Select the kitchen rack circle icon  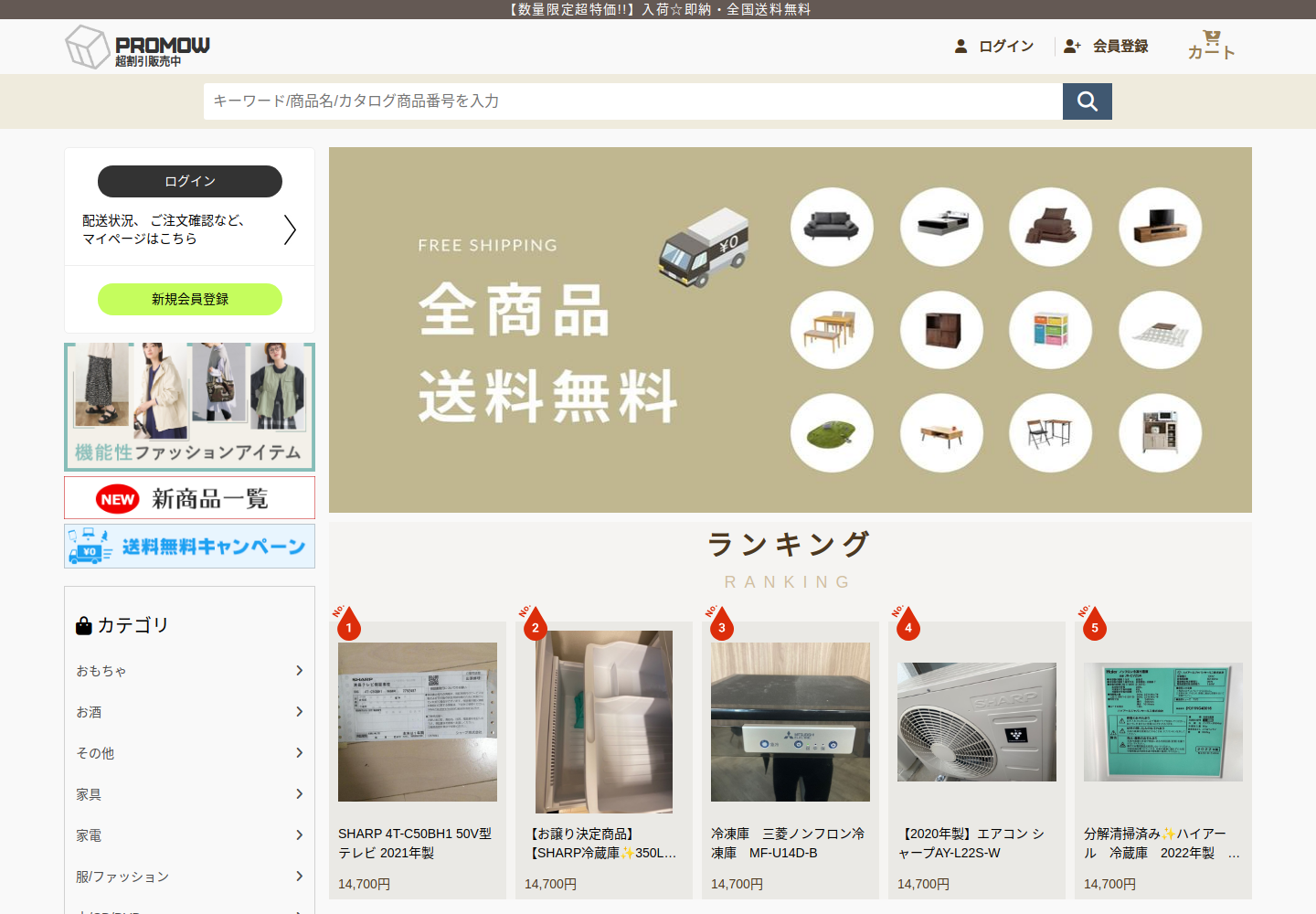(1161, 433)
